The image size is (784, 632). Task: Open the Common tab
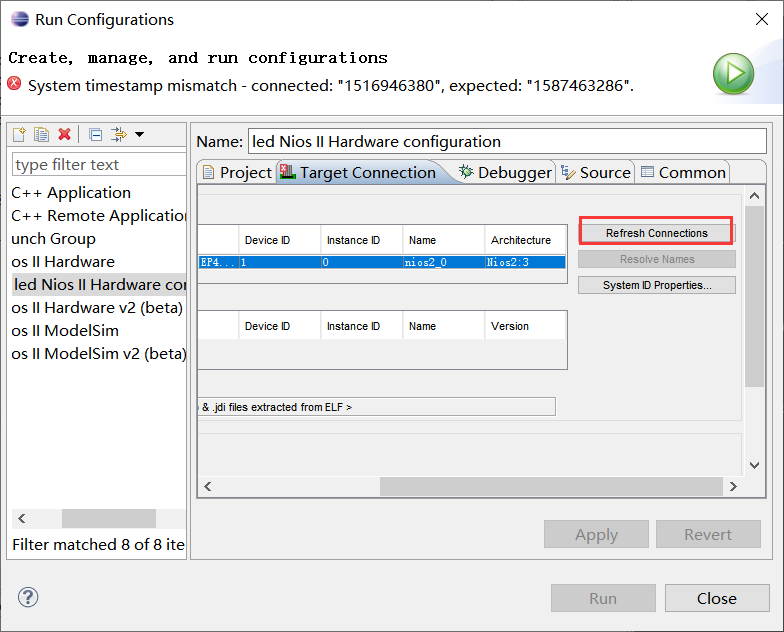point(683,172)
